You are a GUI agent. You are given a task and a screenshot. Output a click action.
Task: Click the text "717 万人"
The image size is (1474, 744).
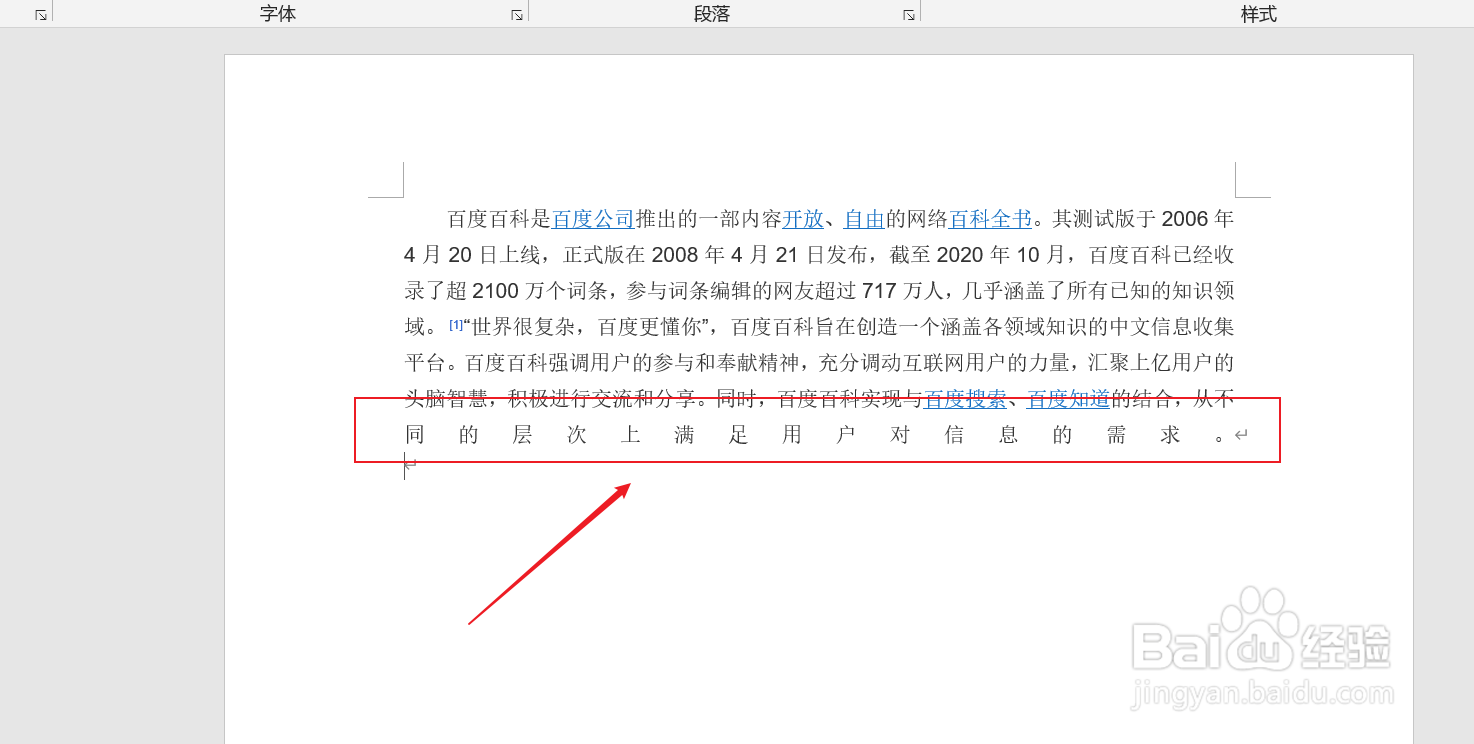coord(904,291)
